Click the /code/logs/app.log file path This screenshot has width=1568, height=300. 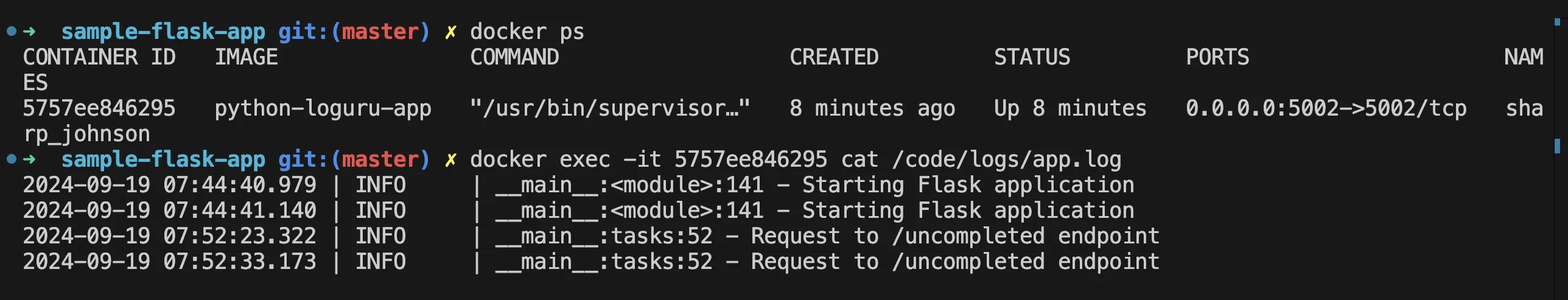tap(1007, 159)
